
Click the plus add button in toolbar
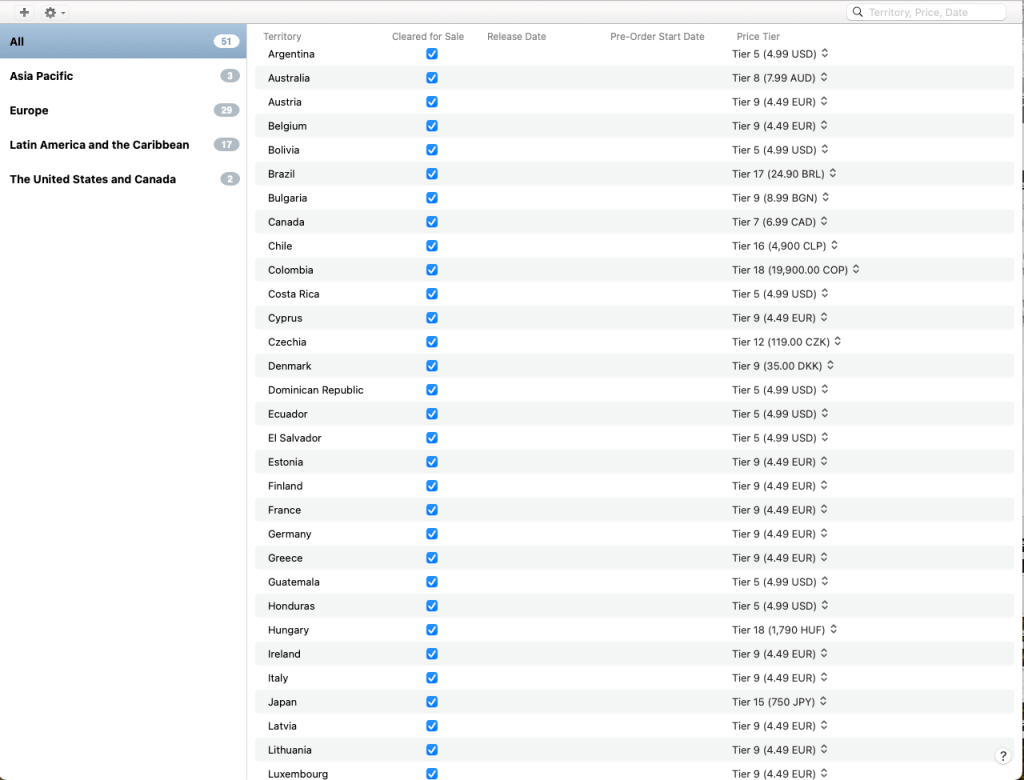coord(24,12)
